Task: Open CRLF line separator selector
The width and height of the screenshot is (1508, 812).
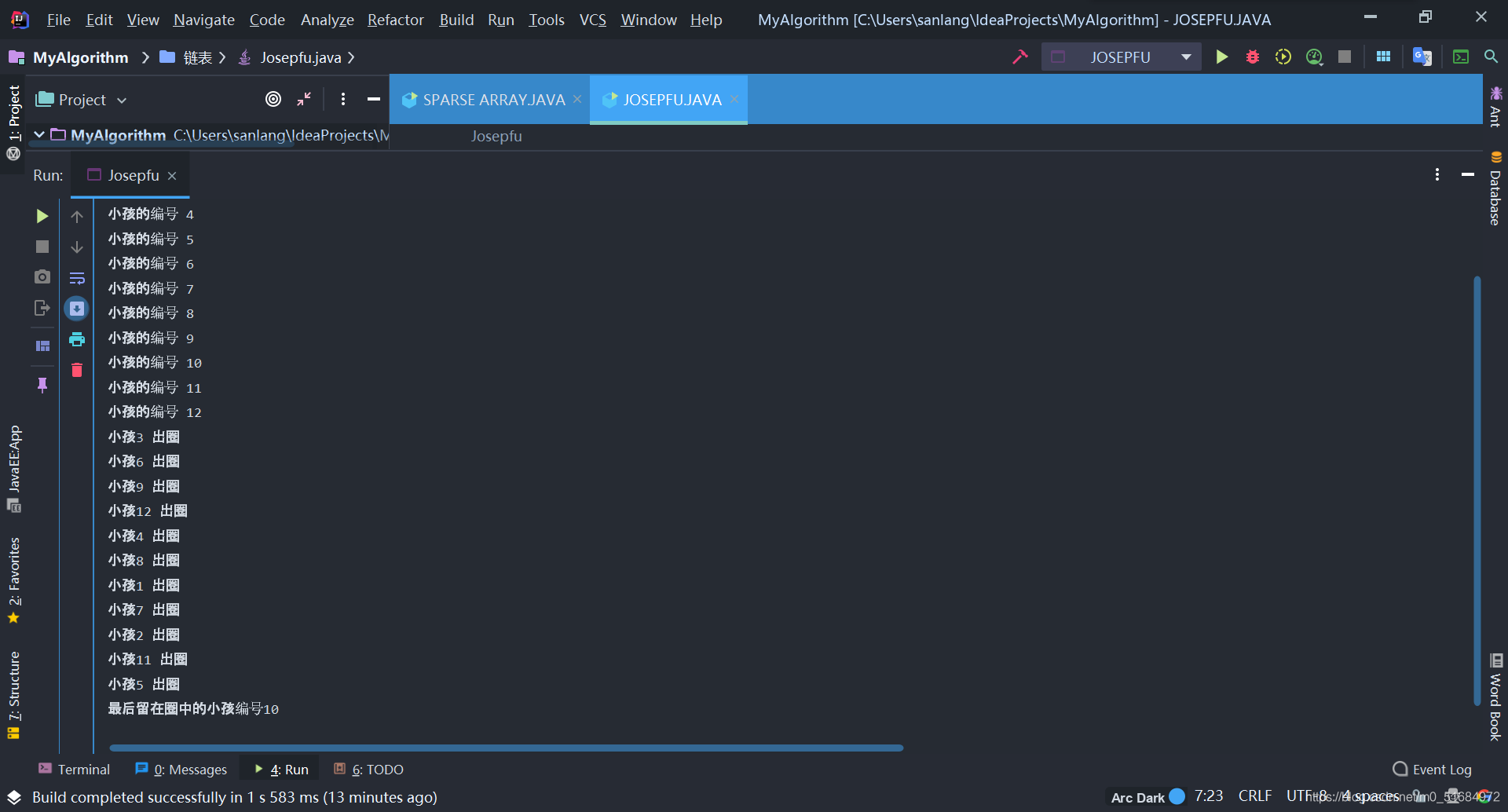Action: coord(1254,796)
